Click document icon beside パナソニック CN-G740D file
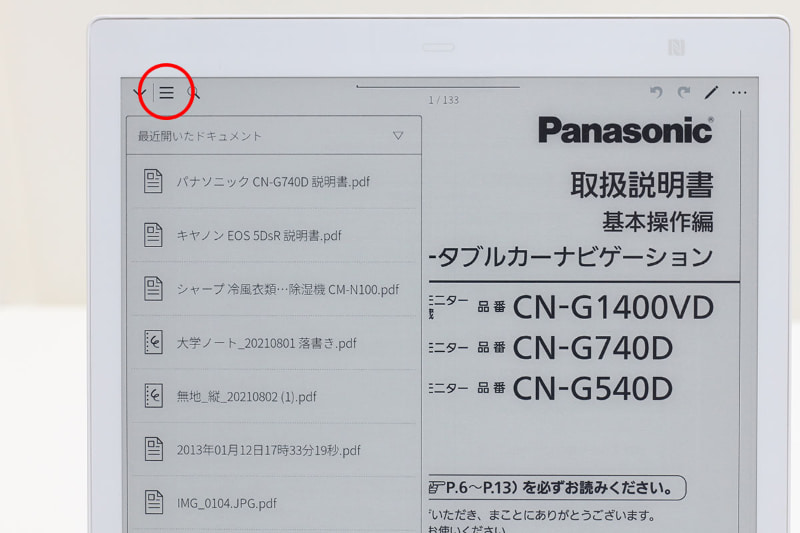Screen dimensions: 800x533 coord(153,181)
